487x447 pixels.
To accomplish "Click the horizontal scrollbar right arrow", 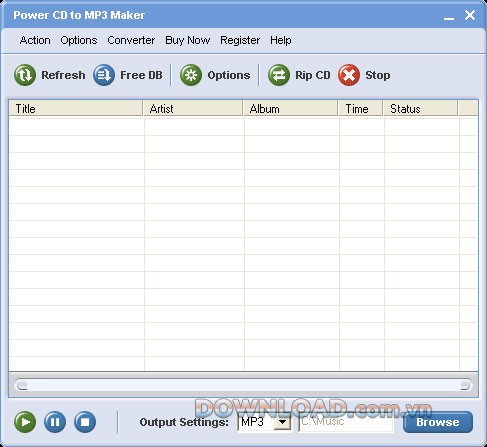I will [x=465, y=385].
